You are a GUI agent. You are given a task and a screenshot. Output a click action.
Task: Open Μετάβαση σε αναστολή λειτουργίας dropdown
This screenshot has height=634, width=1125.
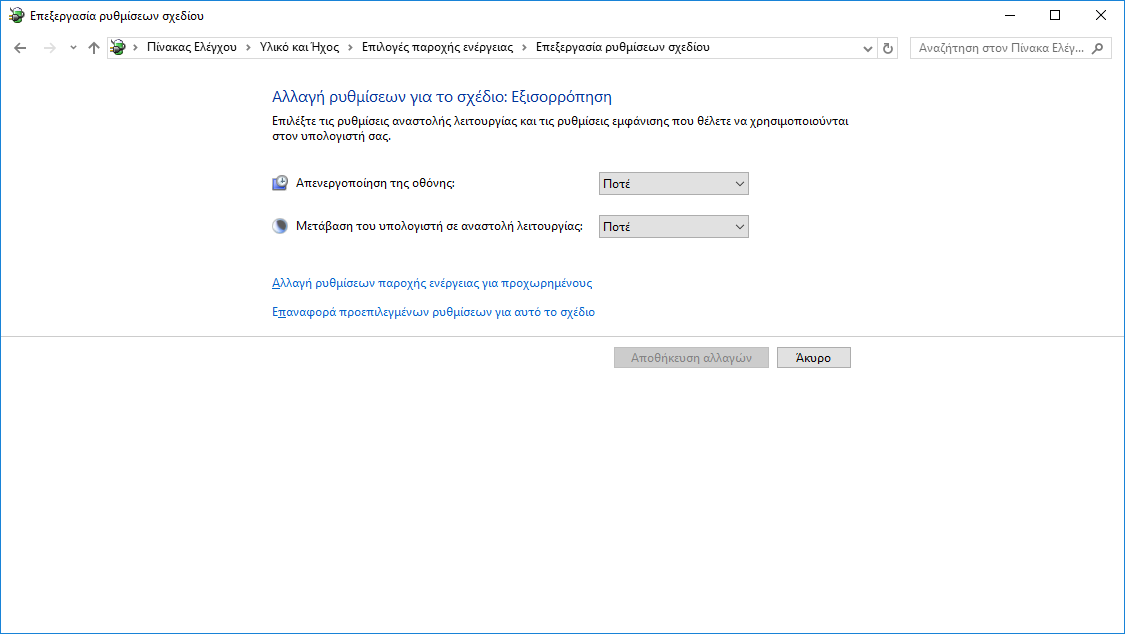[x=674, y=227]
